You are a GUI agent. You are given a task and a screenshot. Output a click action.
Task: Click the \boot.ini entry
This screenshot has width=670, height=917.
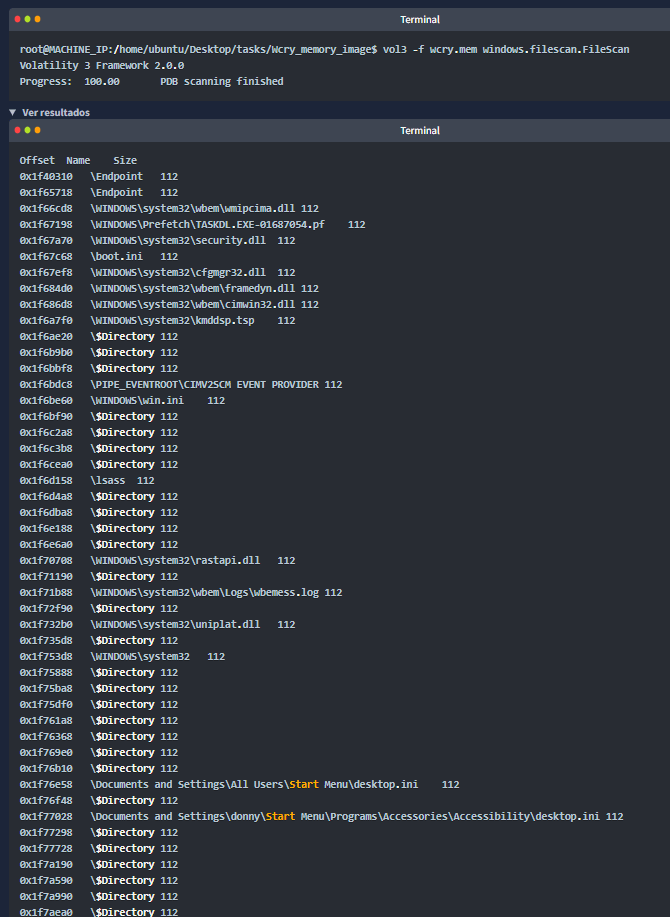(116, 256)
